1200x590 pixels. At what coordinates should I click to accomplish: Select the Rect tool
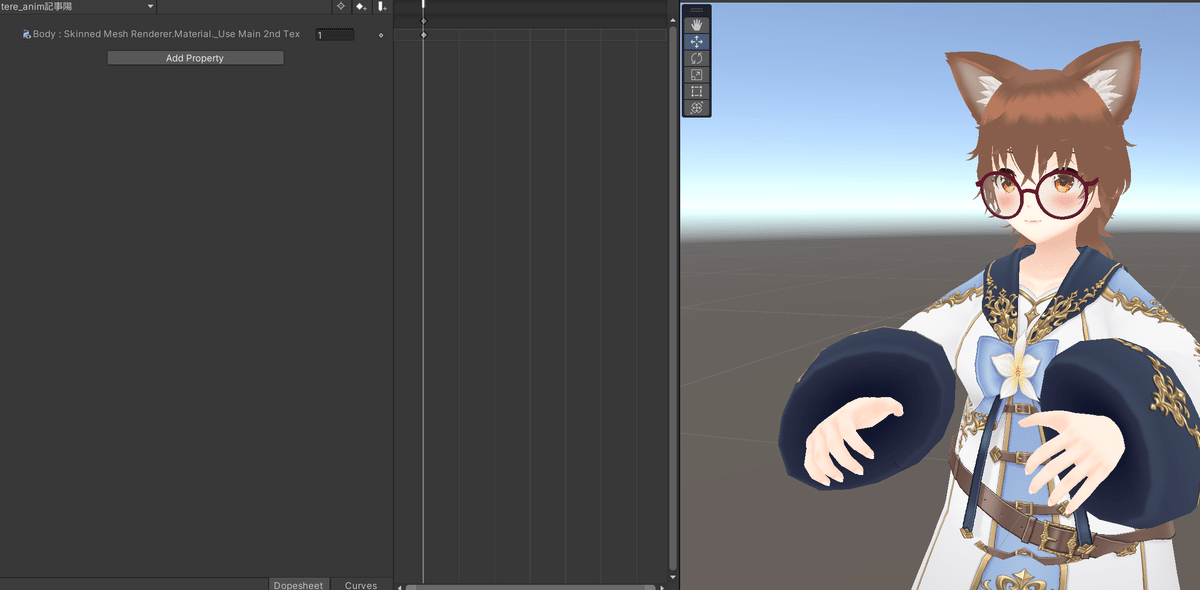click(697, 91)
